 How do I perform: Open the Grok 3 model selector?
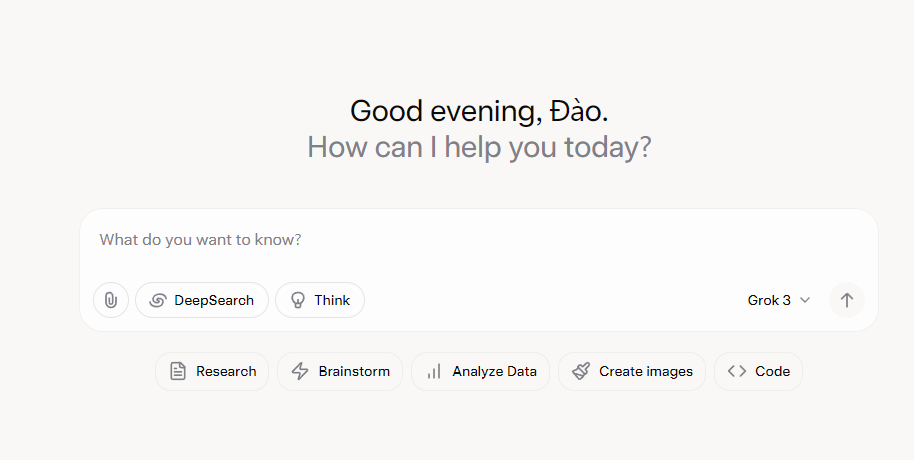(x=779, y=300)
